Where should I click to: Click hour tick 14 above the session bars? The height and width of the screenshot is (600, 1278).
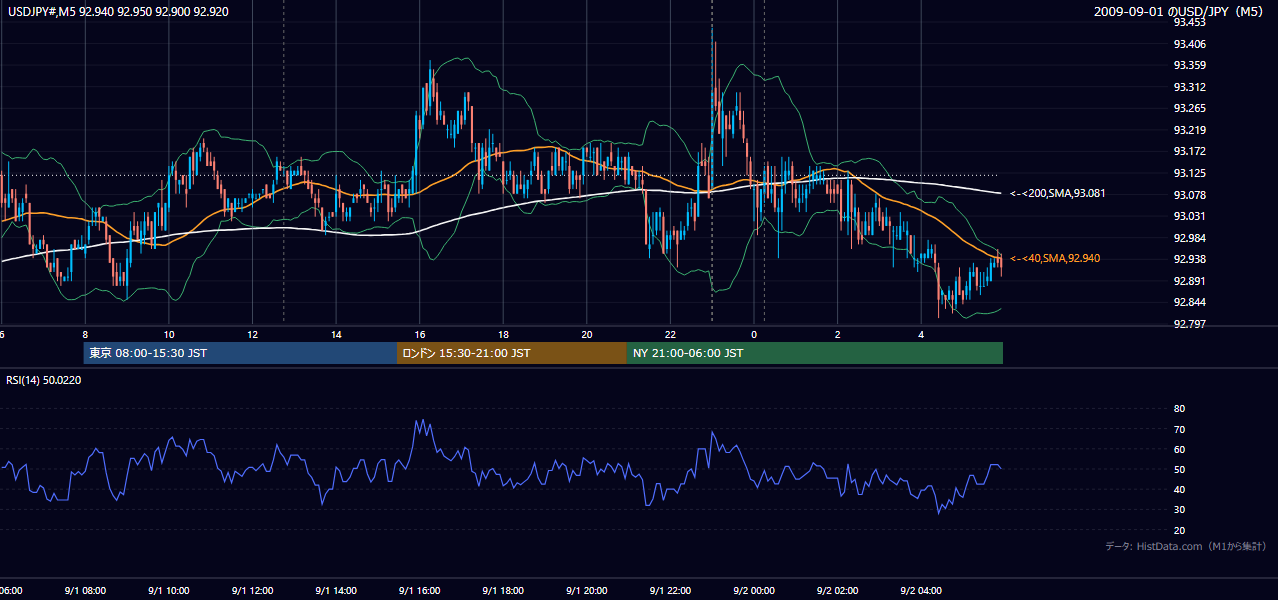point(336,335)
